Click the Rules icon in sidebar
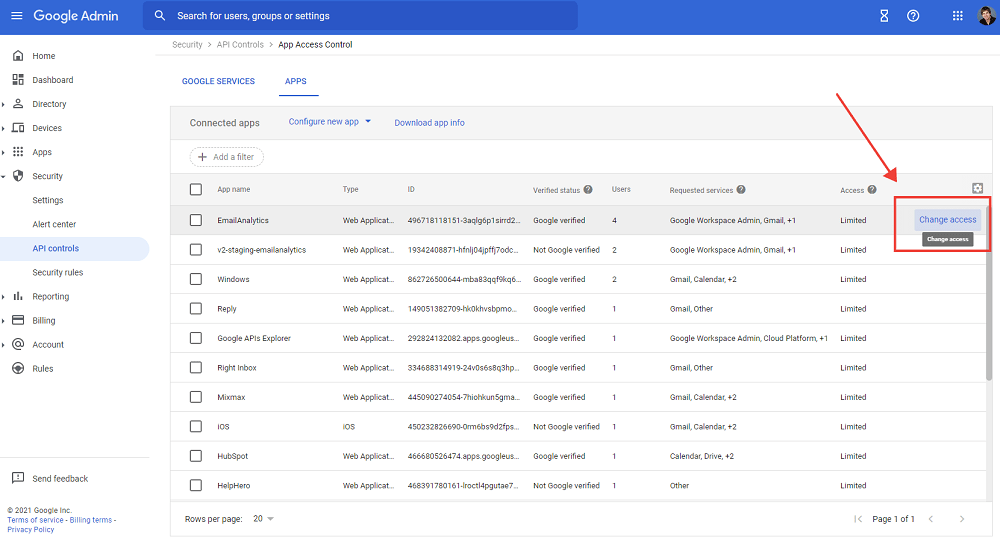The image size is (1000, 540). pos(18,369)
